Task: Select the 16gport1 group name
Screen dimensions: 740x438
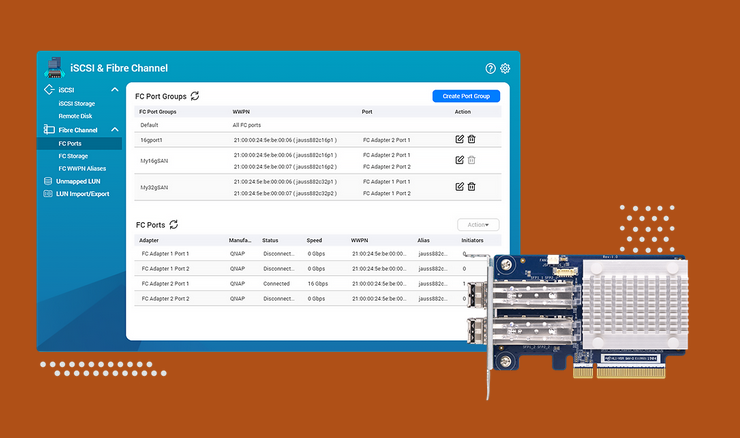Action: [x=151, y=140]
